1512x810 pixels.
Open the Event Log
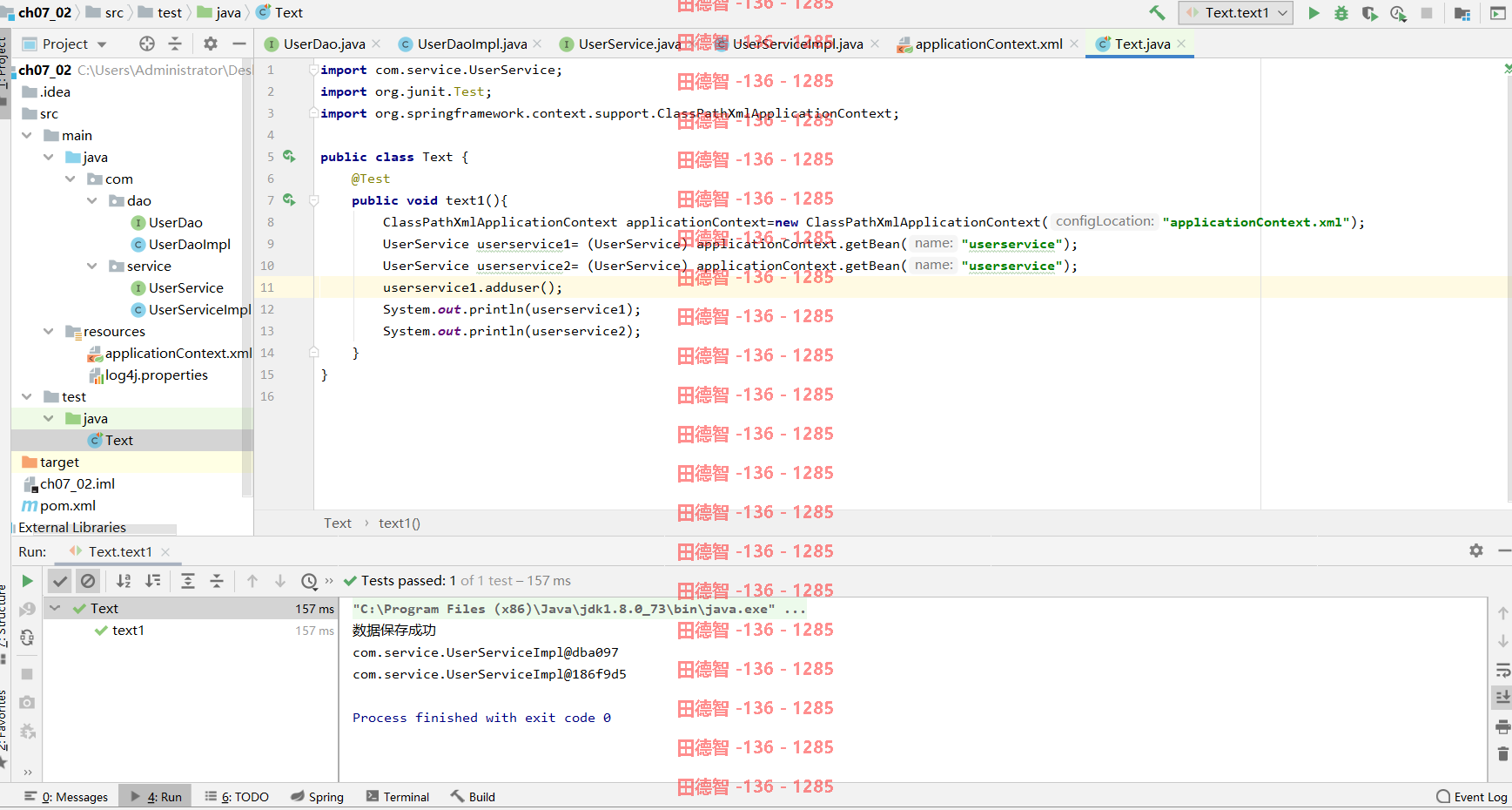pyautogui.click(x=1472, y=797)
